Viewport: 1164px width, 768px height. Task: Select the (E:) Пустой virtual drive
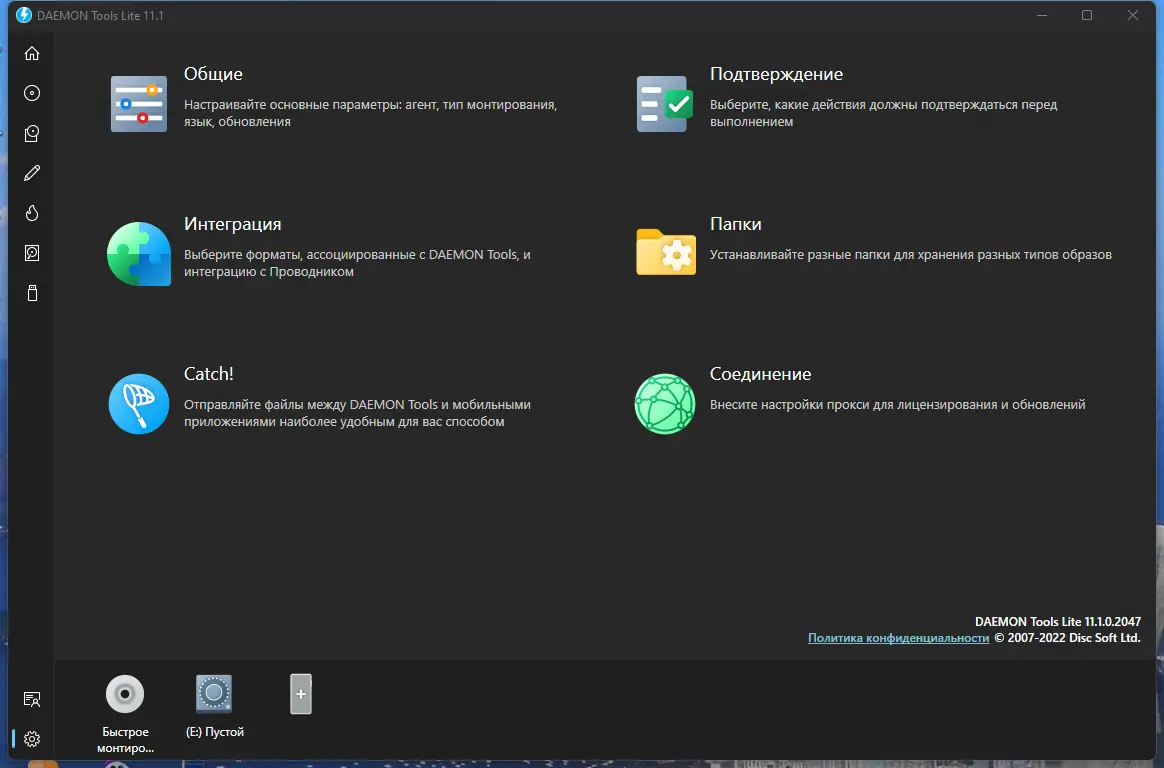[x=214, y=693]
